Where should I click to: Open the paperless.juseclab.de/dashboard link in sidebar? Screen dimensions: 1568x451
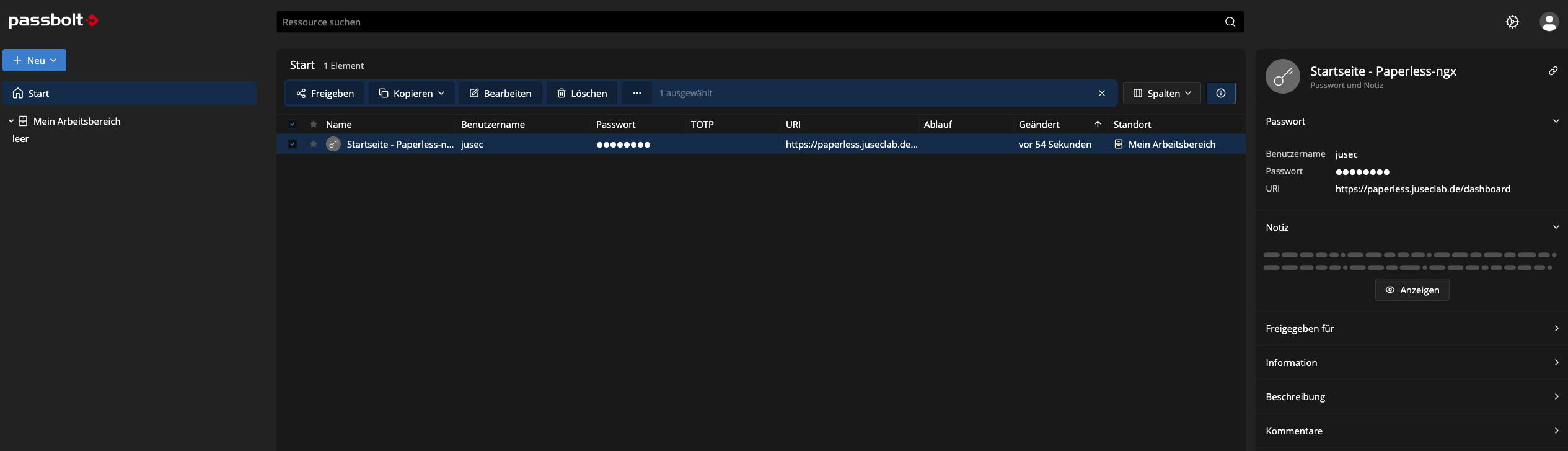point(1422,189)
